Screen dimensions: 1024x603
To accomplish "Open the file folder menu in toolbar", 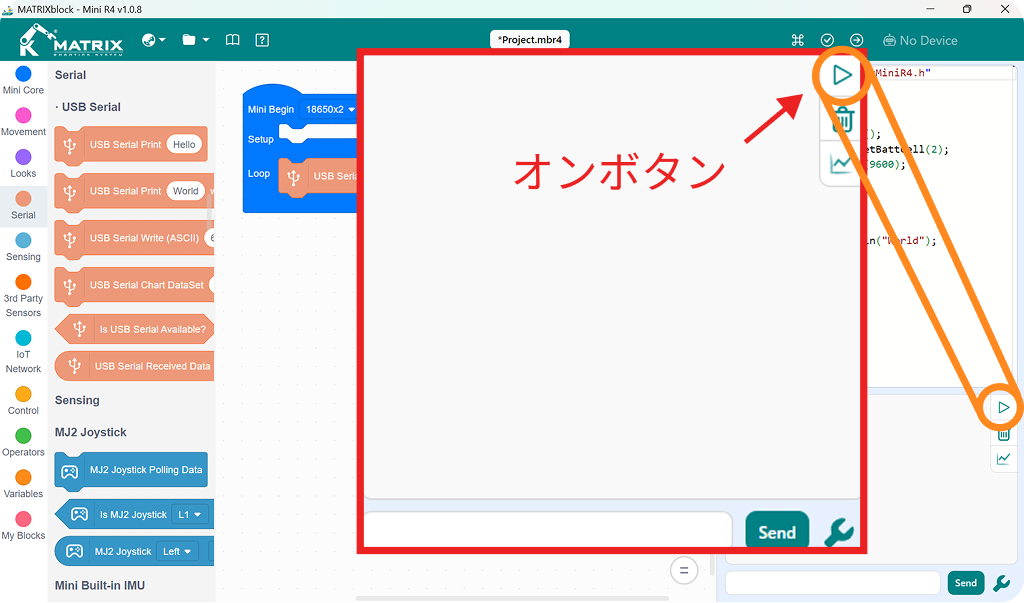I will coord(195,40).
